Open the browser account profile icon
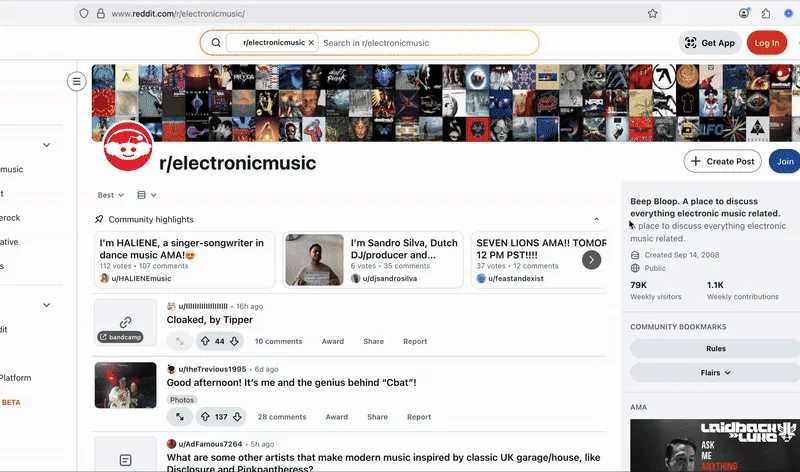800x472 pixels. coord(744,13)
